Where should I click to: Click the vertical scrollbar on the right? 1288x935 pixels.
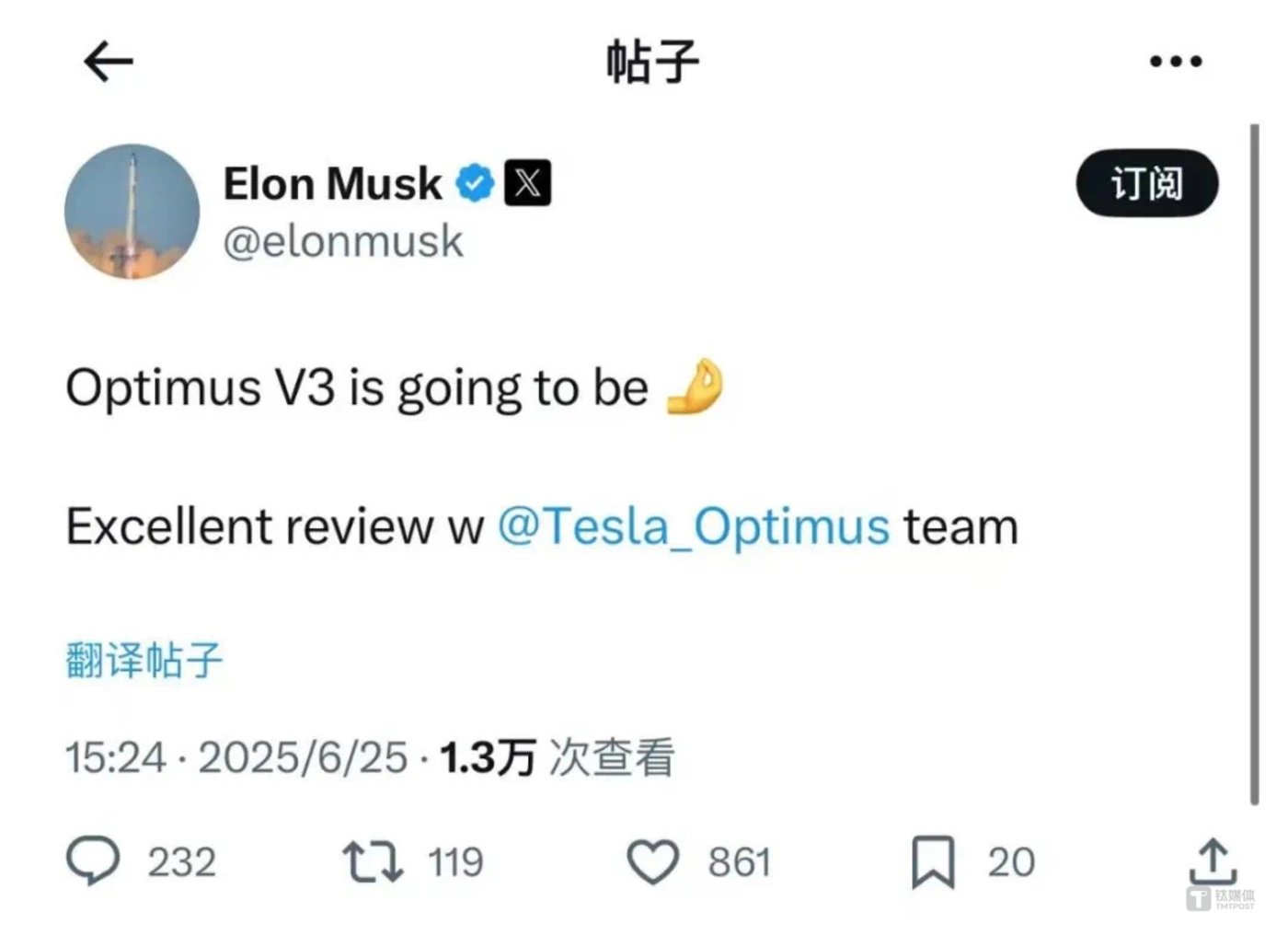[1254, 460]
